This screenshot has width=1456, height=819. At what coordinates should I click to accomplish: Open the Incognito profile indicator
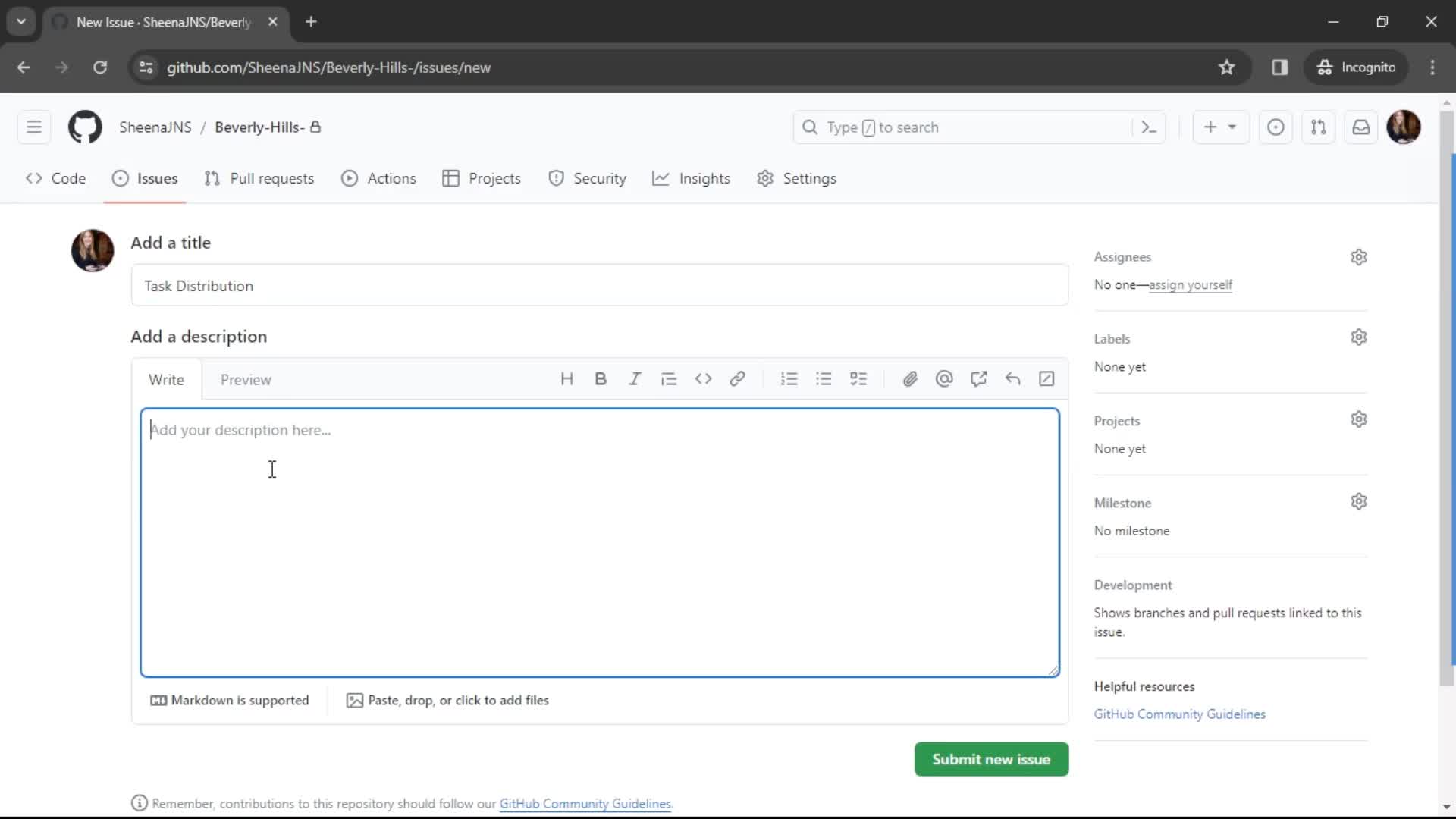1357,67
